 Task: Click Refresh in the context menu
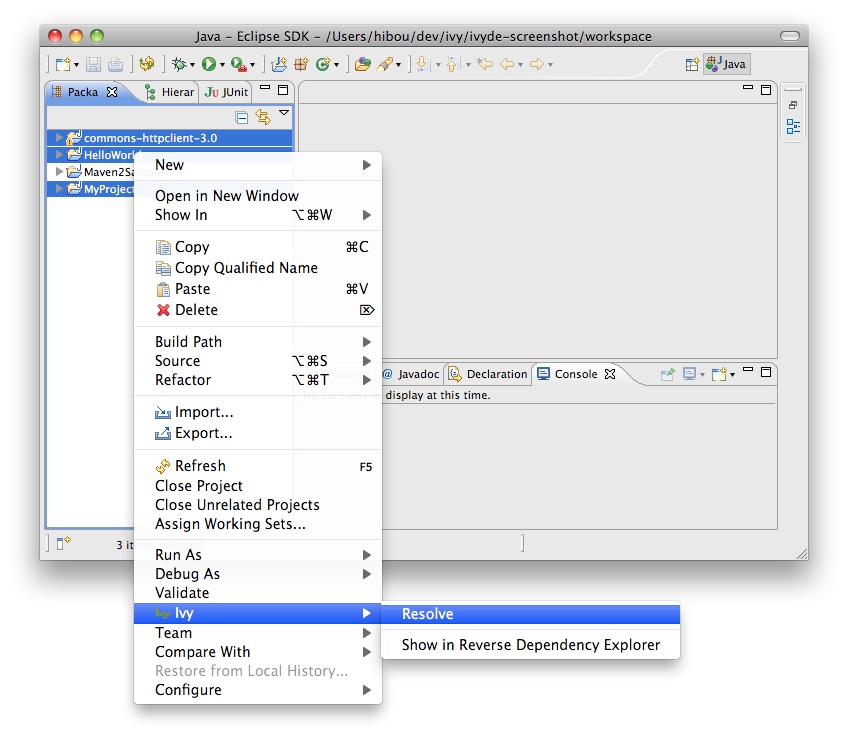pos(200,466)
